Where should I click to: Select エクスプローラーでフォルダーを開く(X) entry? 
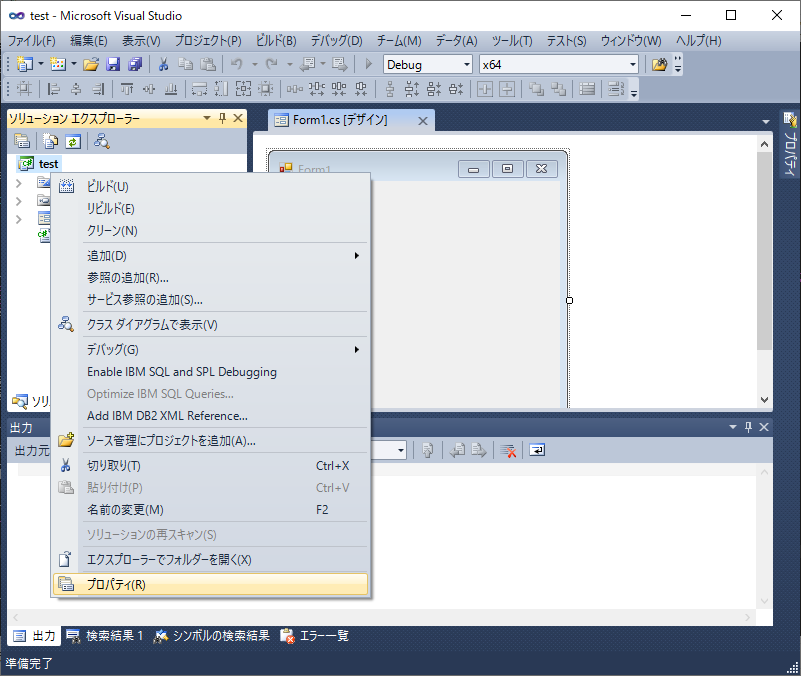[210, 560]
